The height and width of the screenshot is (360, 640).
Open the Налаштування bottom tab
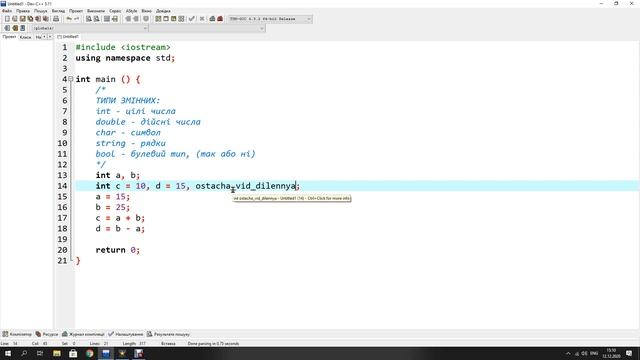pos(126,334)
